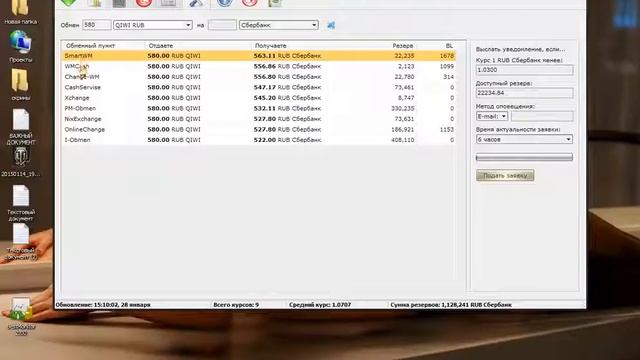This screenshot has height=360, width=640.
Task: Select the 'PM-Obmen' exchanger row
Action: [x=259, y=109]
